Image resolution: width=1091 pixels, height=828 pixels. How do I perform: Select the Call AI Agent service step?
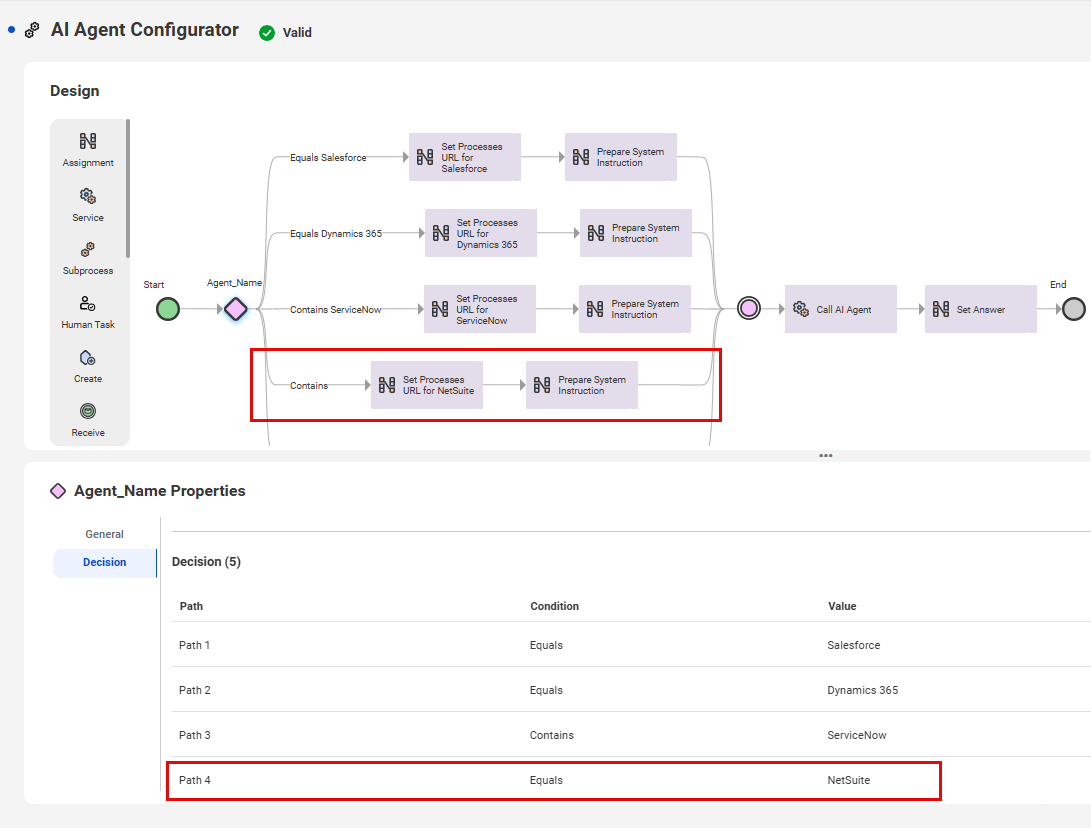click(841, 309)
